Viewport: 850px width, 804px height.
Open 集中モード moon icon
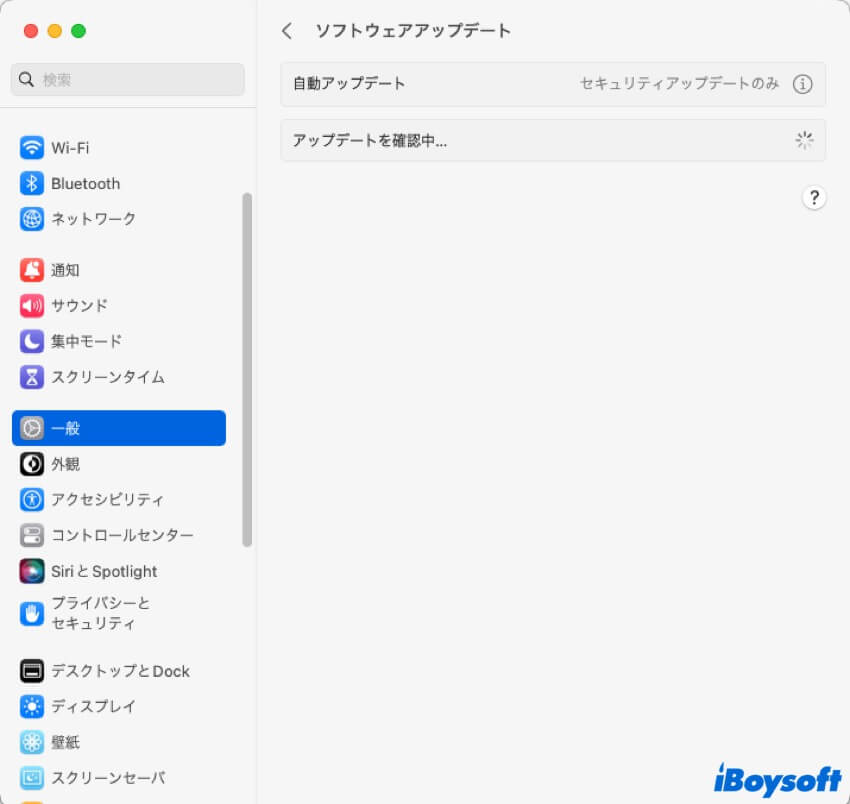[32, 342]
